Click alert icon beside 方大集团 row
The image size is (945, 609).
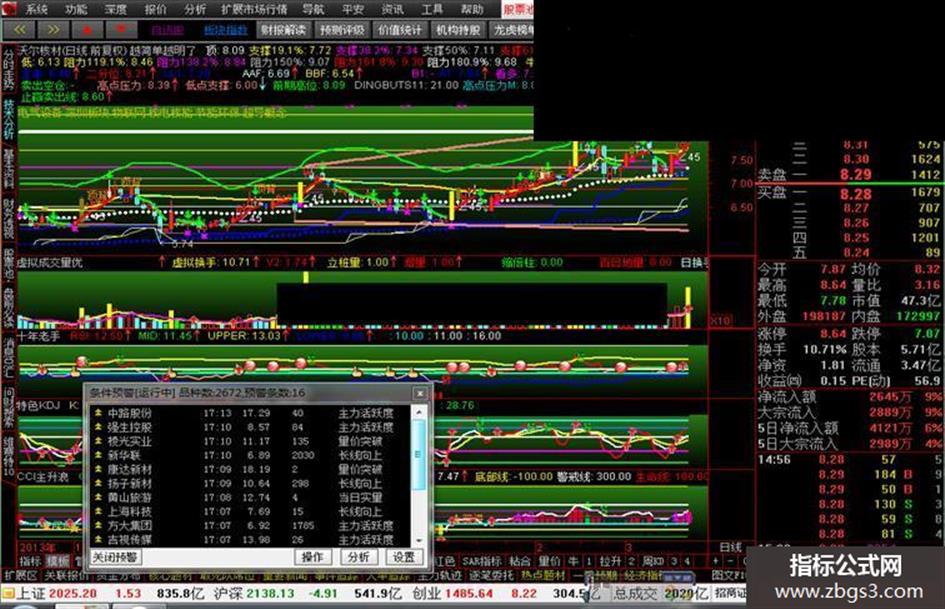[x=98, y=525]
